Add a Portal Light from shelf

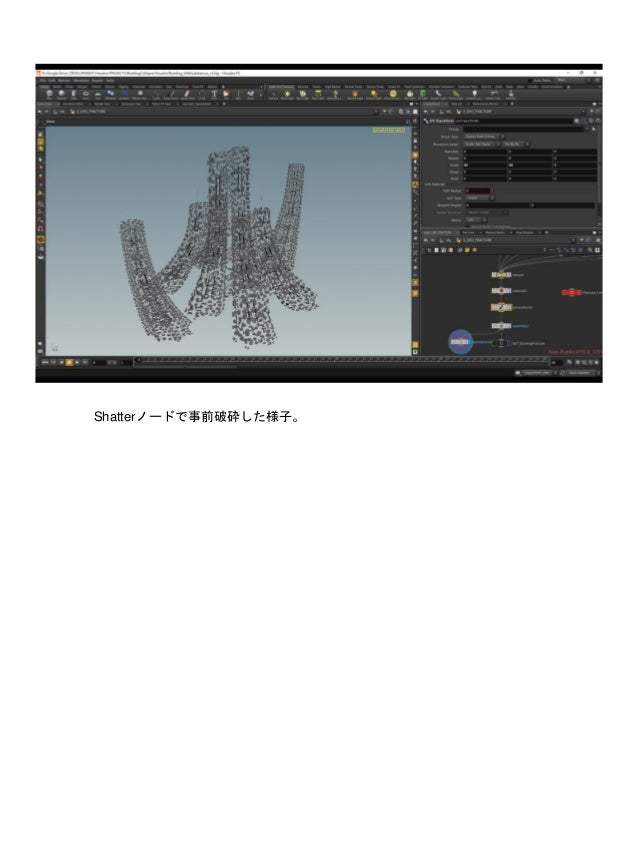coord(456,94)
